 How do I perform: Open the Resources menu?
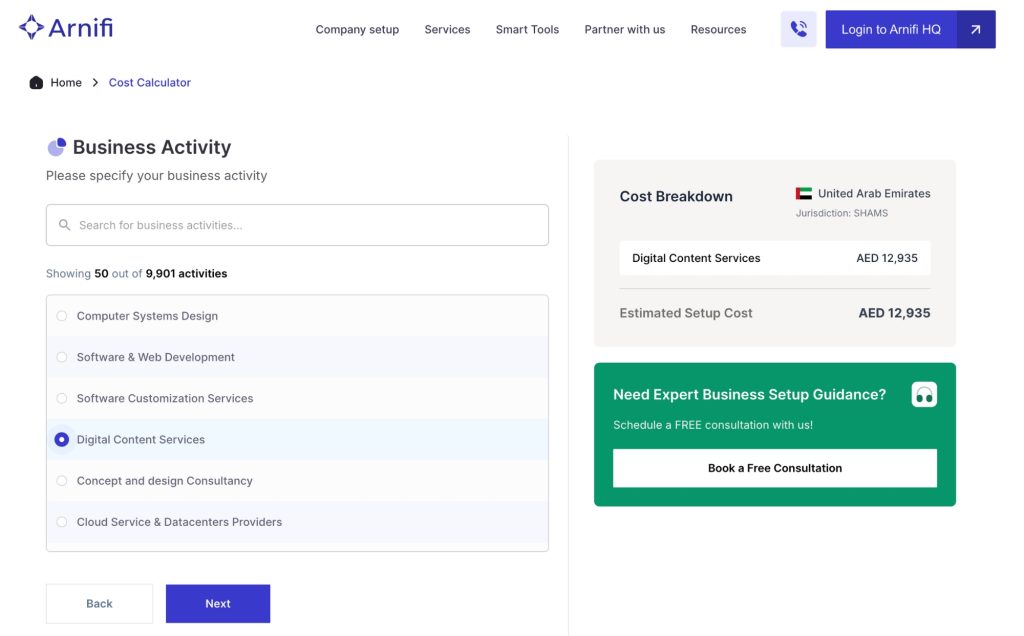coord(718,29)
